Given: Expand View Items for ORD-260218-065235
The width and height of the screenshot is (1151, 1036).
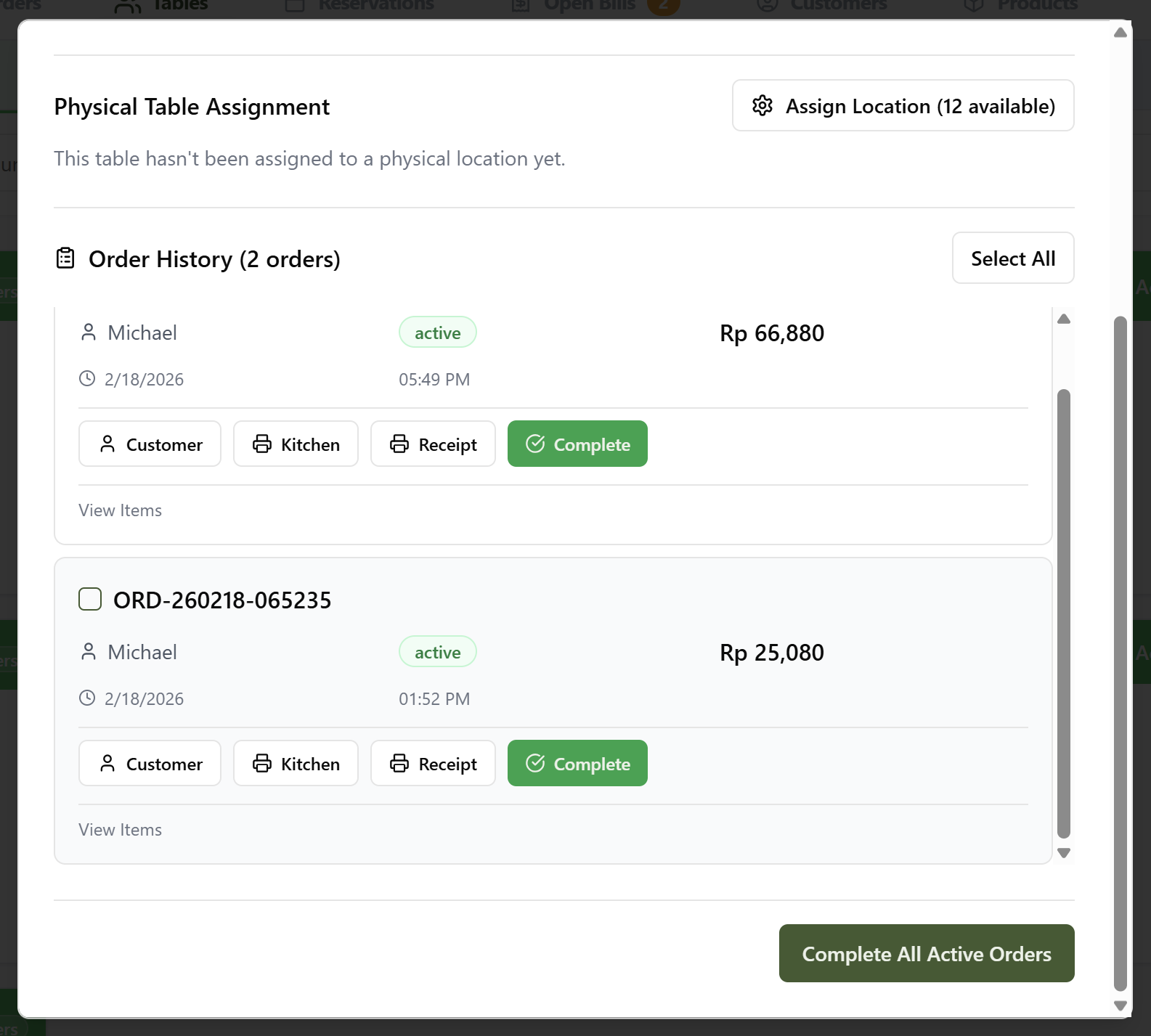Looking at the screenshot, I should click(121, 830).
